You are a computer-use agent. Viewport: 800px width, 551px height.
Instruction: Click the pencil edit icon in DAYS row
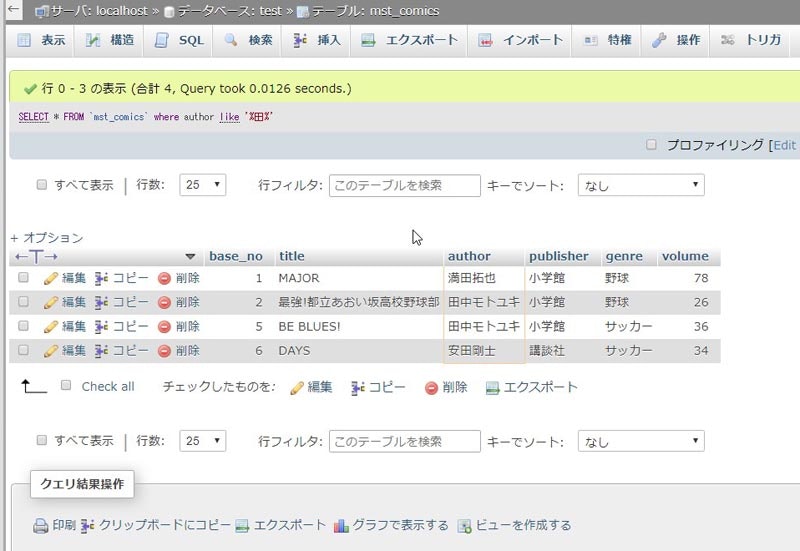point(51,351)
